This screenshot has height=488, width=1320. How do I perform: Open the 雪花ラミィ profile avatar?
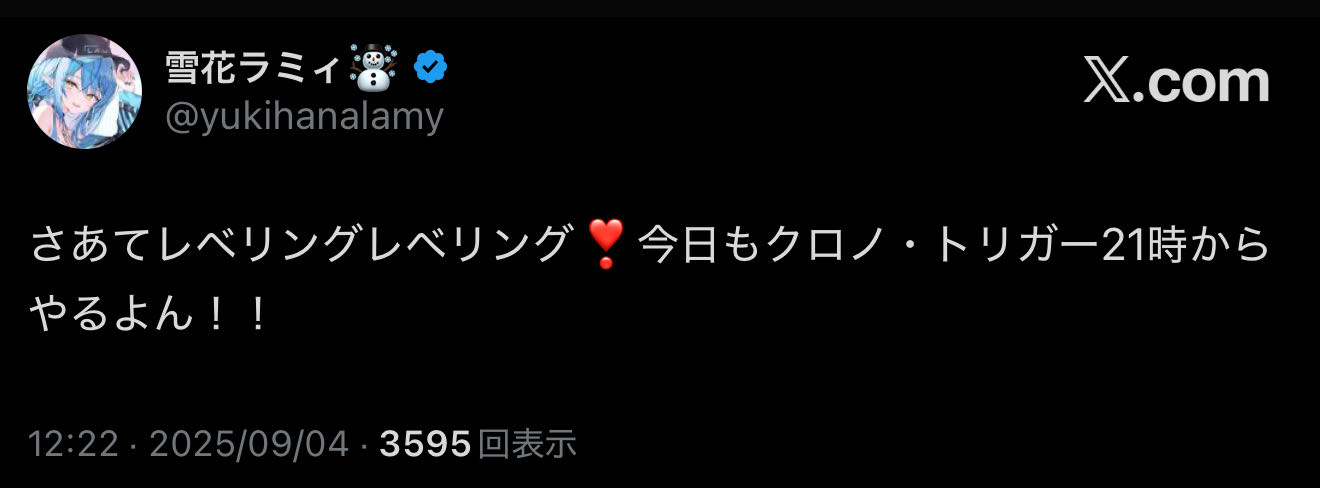(84, 92)
